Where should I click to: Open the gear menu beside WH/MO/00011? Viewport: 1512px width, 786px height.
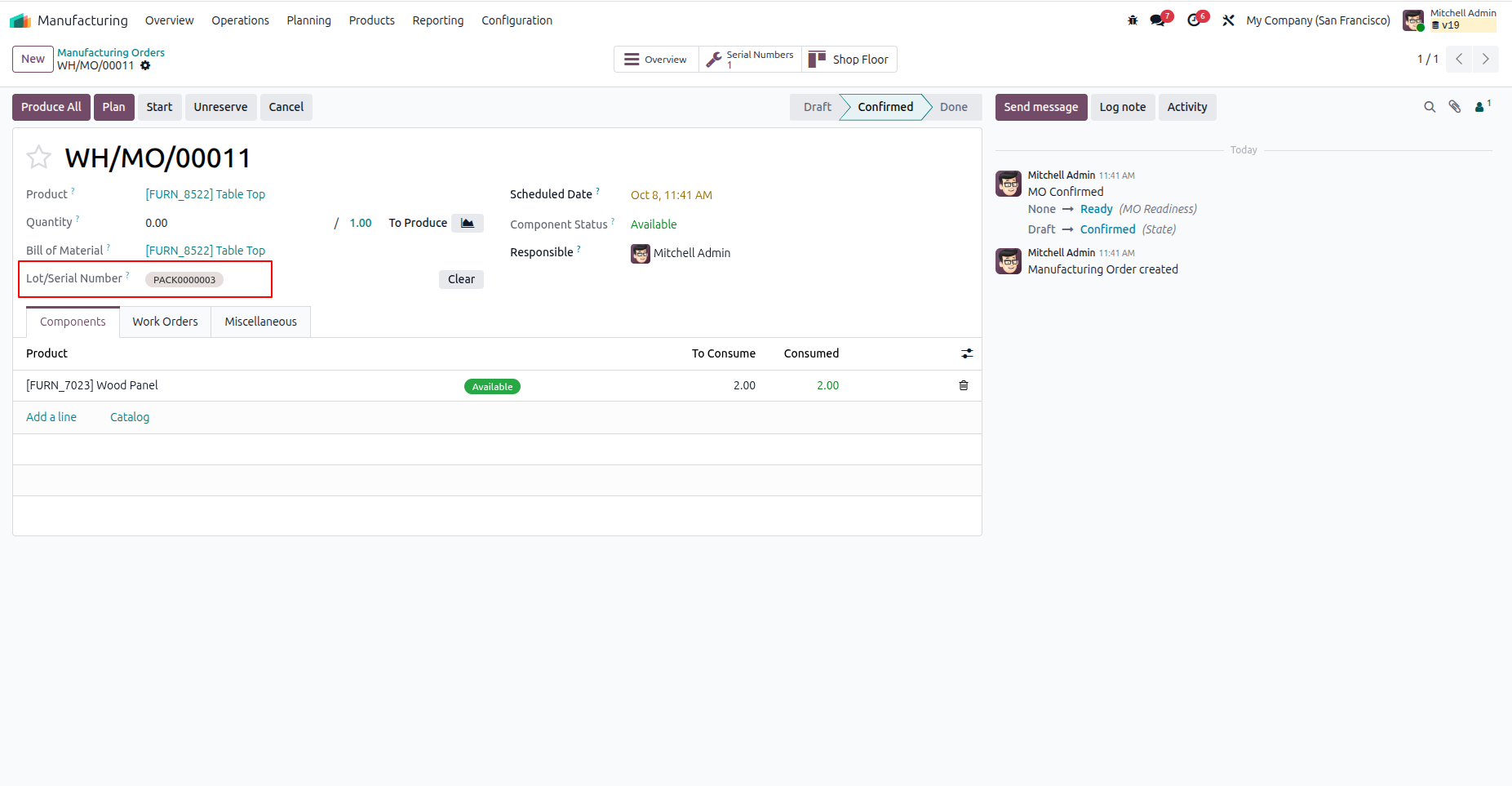(x=145, y=65)
